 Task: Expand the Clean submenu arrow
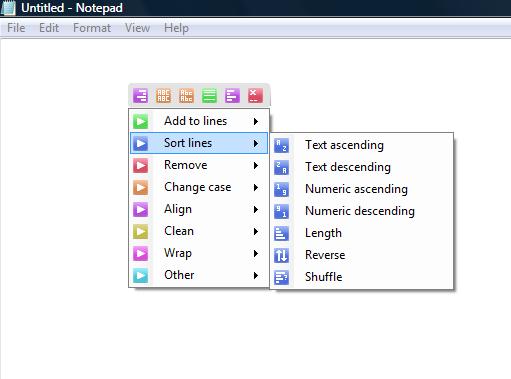click(256, 231)
